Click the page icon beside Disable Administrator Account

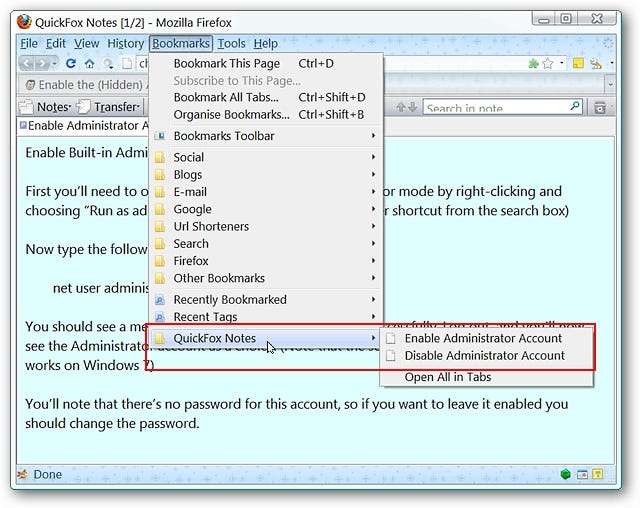[391, 356]
